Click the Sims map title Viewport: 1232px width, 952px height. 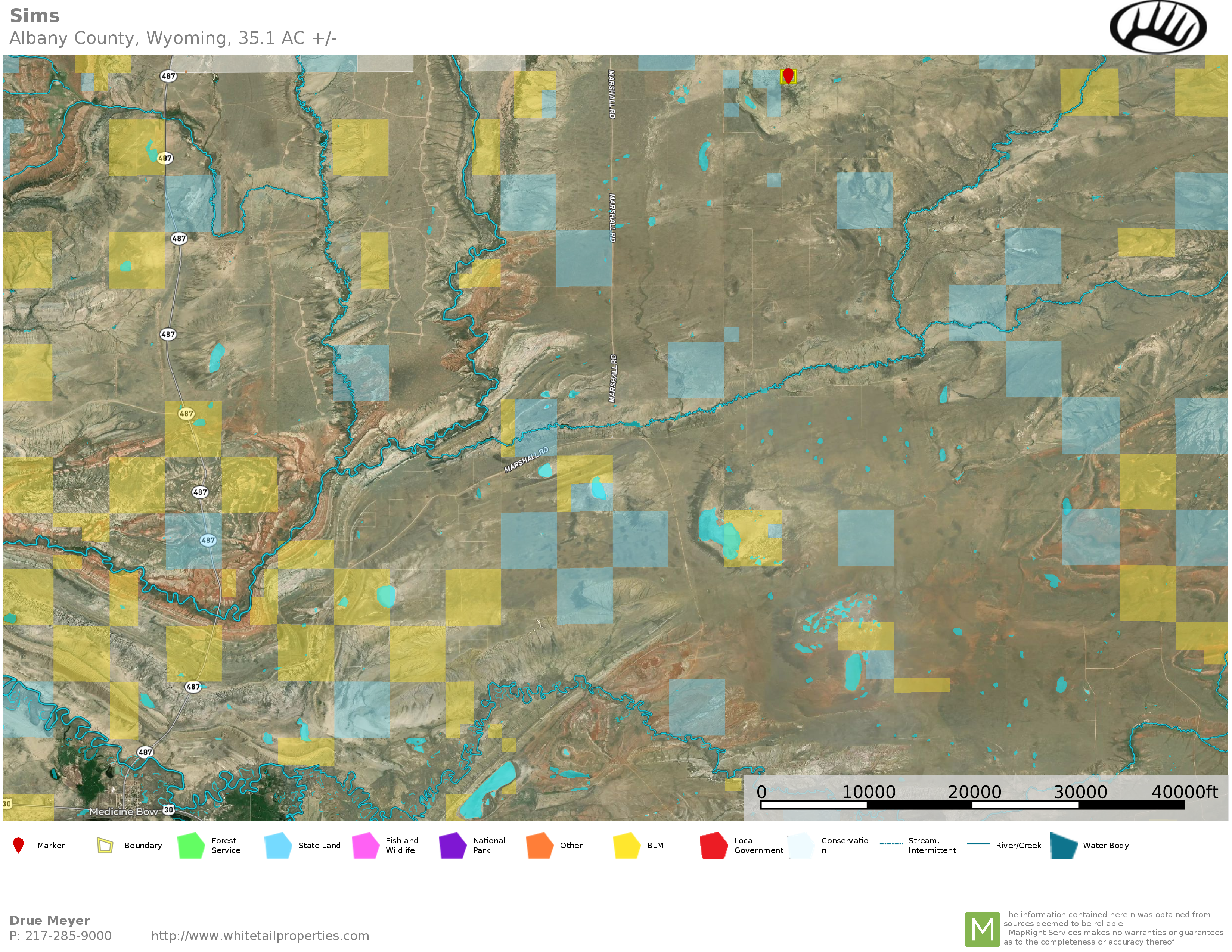(x=34, y=16)
